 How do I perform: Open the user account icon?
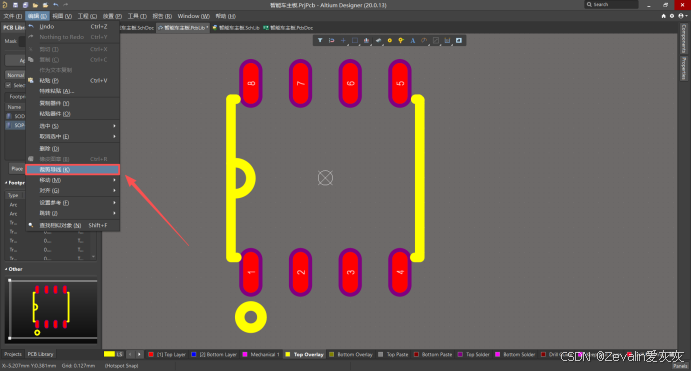[681, 16]
